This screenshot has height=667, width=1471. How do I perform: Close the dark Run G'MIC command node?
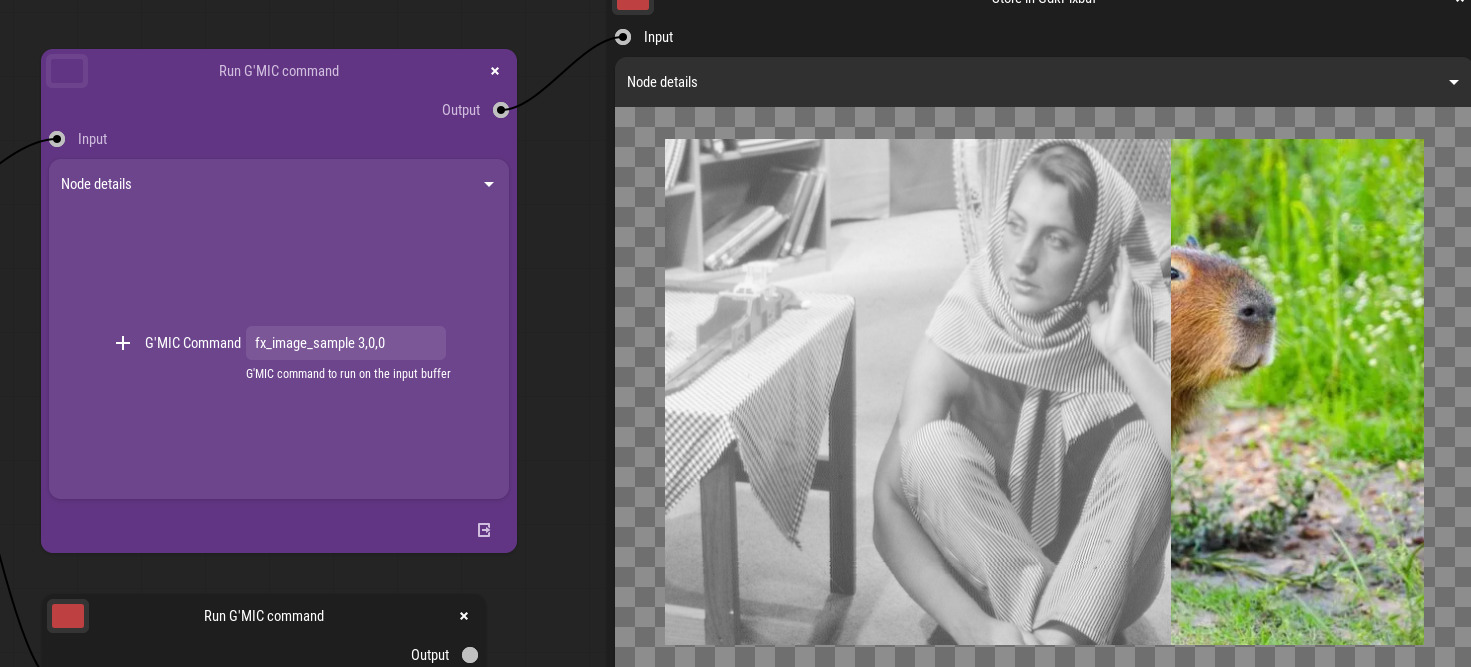pos(464,616)
